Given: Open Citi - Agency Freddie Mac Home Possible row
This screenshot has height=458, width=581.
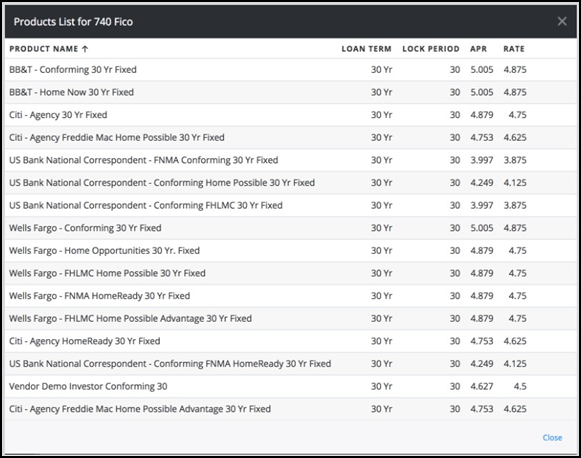Looking at the screenshot, I should [290, 137].
